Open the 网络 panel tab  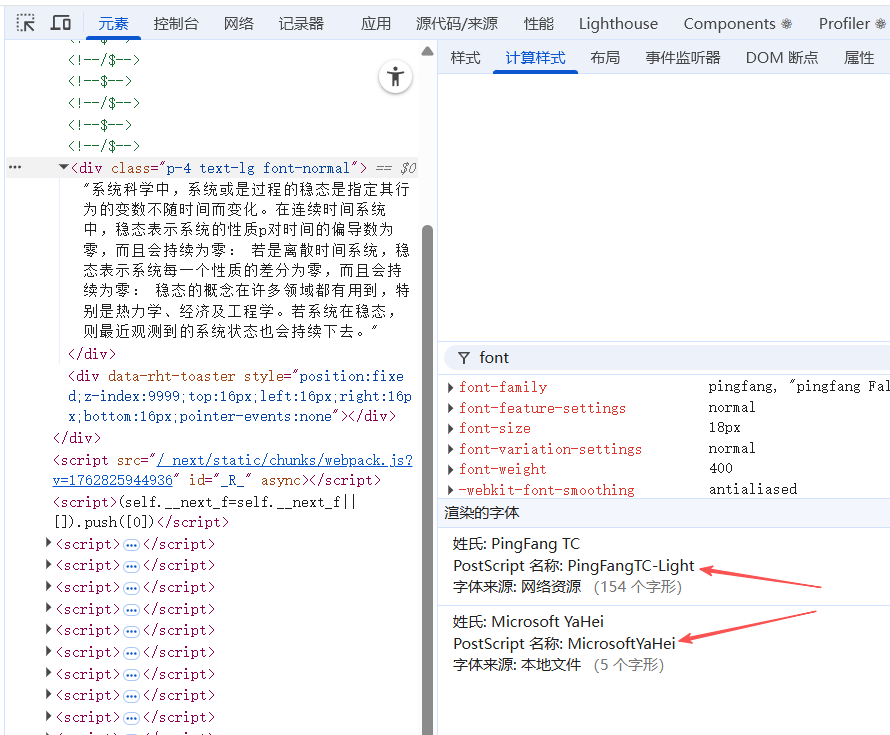point(238,23)
